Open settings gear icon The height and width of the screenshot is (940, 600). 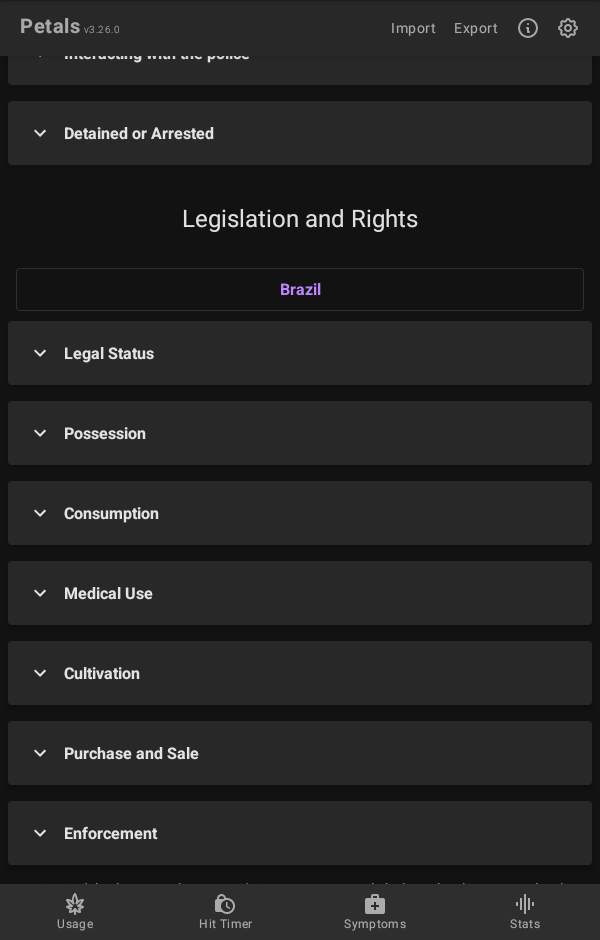pos(568,28)
